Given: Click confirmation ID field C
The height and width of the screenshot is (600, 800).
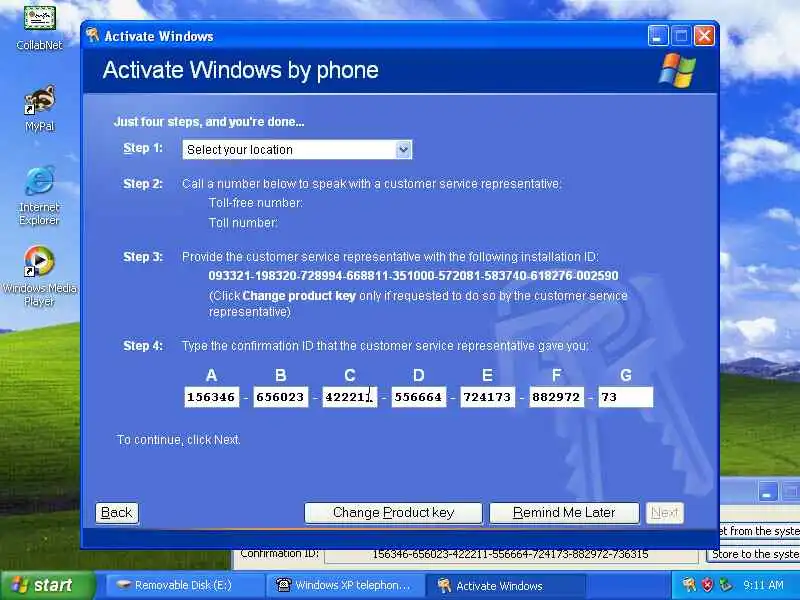Looking at the screenshot, I should (x=349, y=397).
